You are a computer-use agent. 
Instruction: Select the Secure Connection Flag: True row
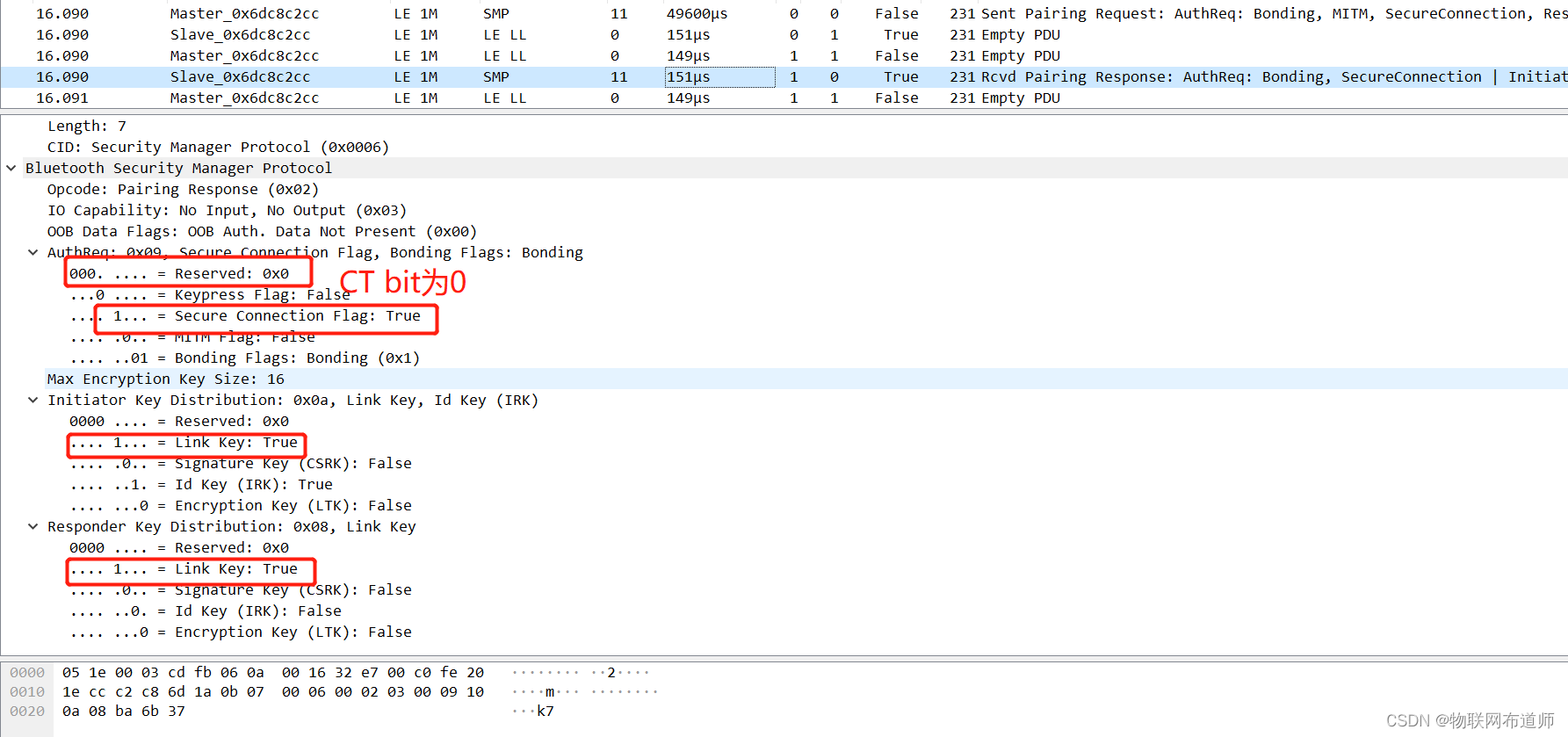245,315
